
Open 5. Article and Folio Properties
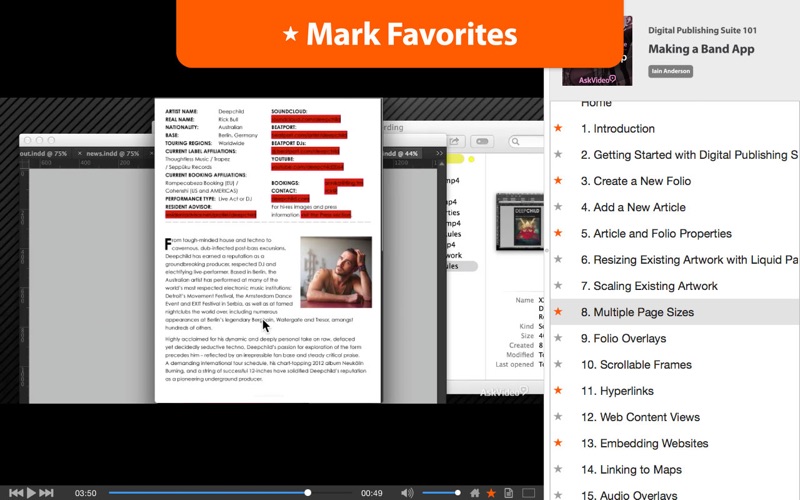pos(656,234)
